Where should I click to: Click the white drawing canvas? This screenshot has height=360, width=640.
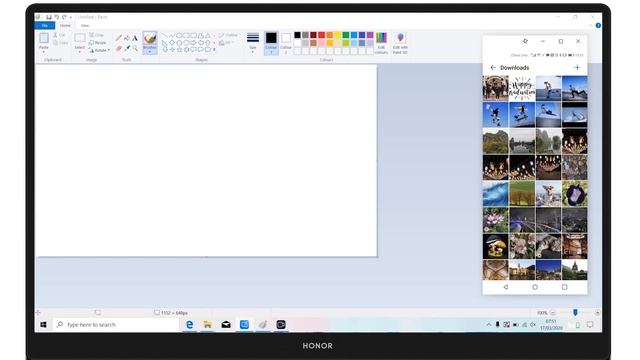coord(206,160)
